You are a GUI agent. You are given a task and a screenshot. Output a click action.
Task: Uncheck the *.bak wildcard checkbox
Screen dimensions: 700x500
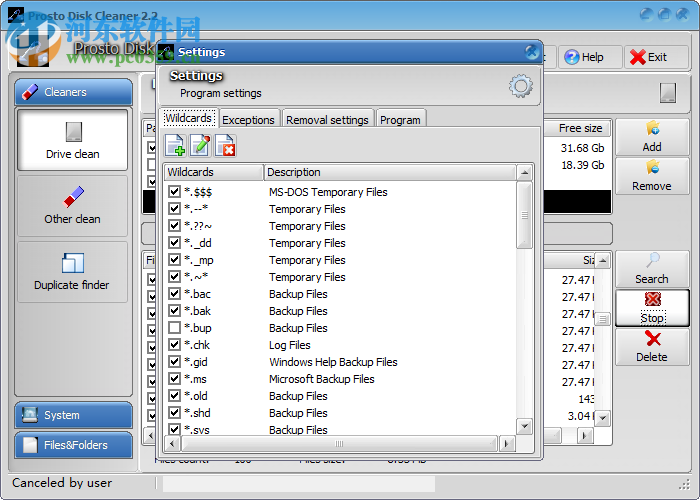[174, 310]
